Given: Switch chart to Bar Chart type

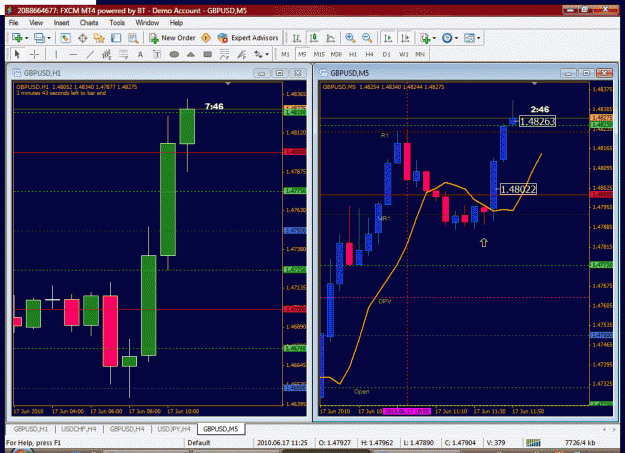Looking at the screenshot, I should [297, 38].
